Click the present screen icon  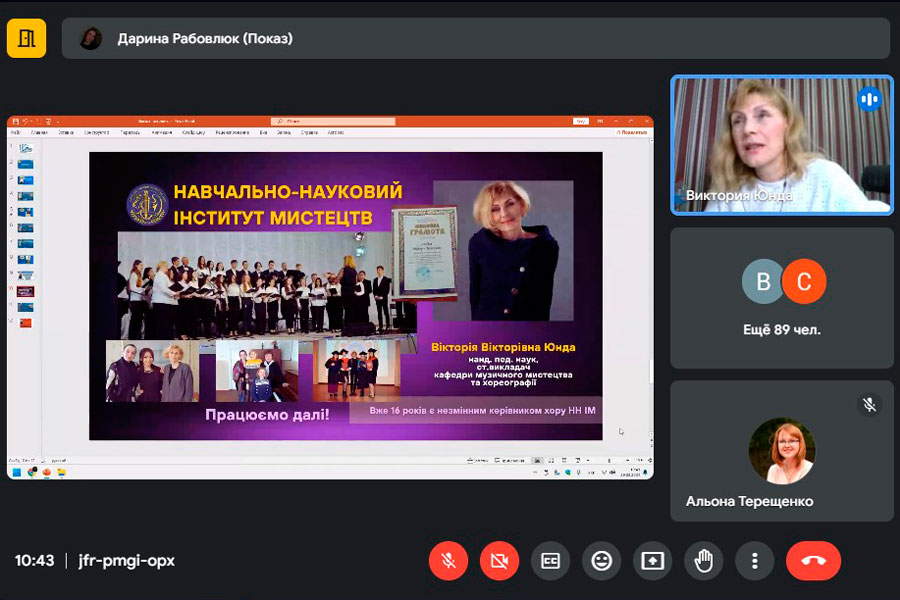(x=652, y=561)
